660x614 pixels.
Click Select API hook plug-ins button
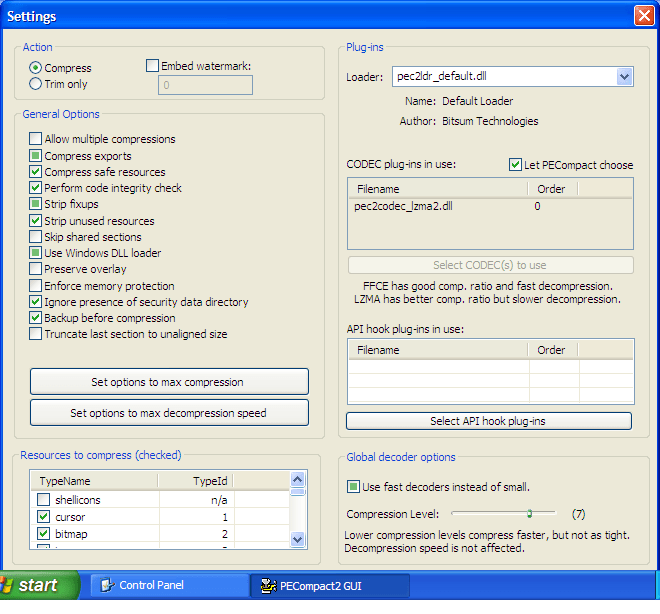489,421
